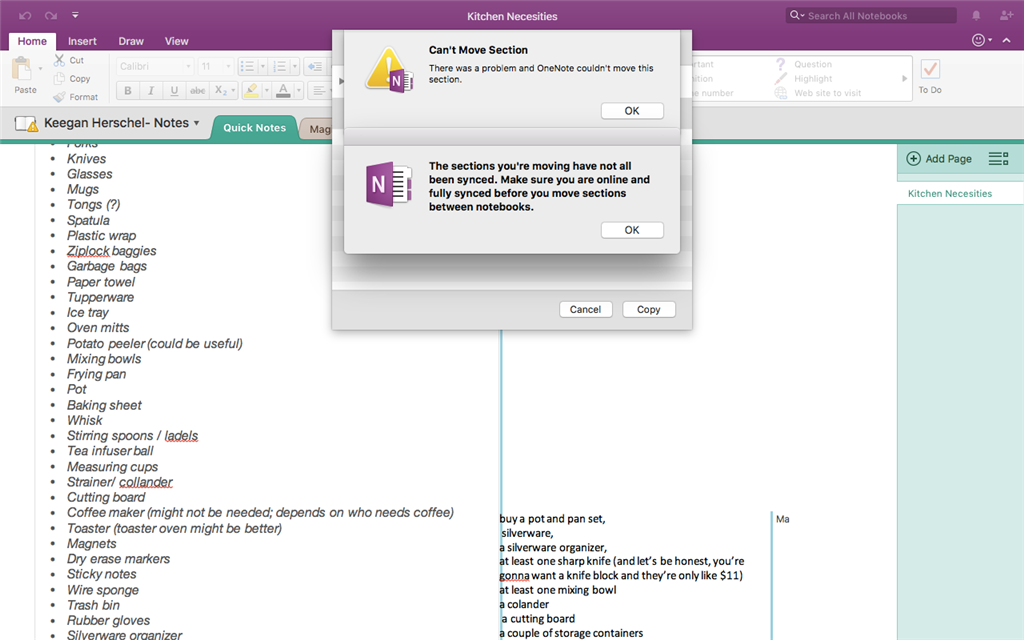
Task: Toggle Underline formatting
Action: [174, 91]
